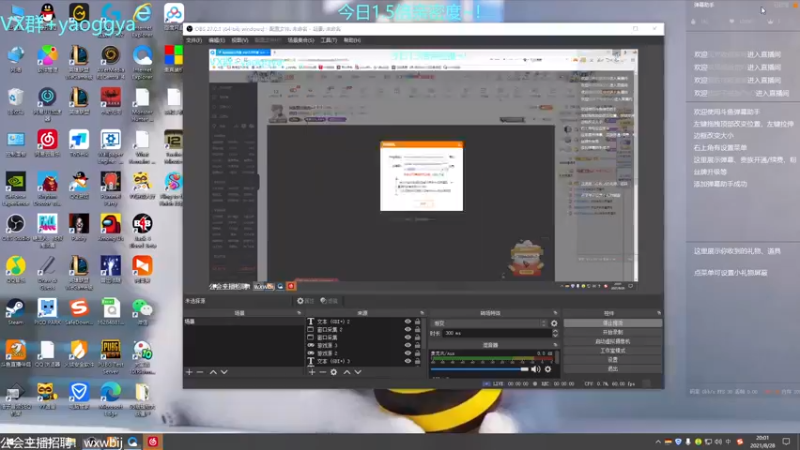Click the stop streaming button
The width and height of the screenshot is (800, 450).
pyautogui.click(x=613, y=323)
